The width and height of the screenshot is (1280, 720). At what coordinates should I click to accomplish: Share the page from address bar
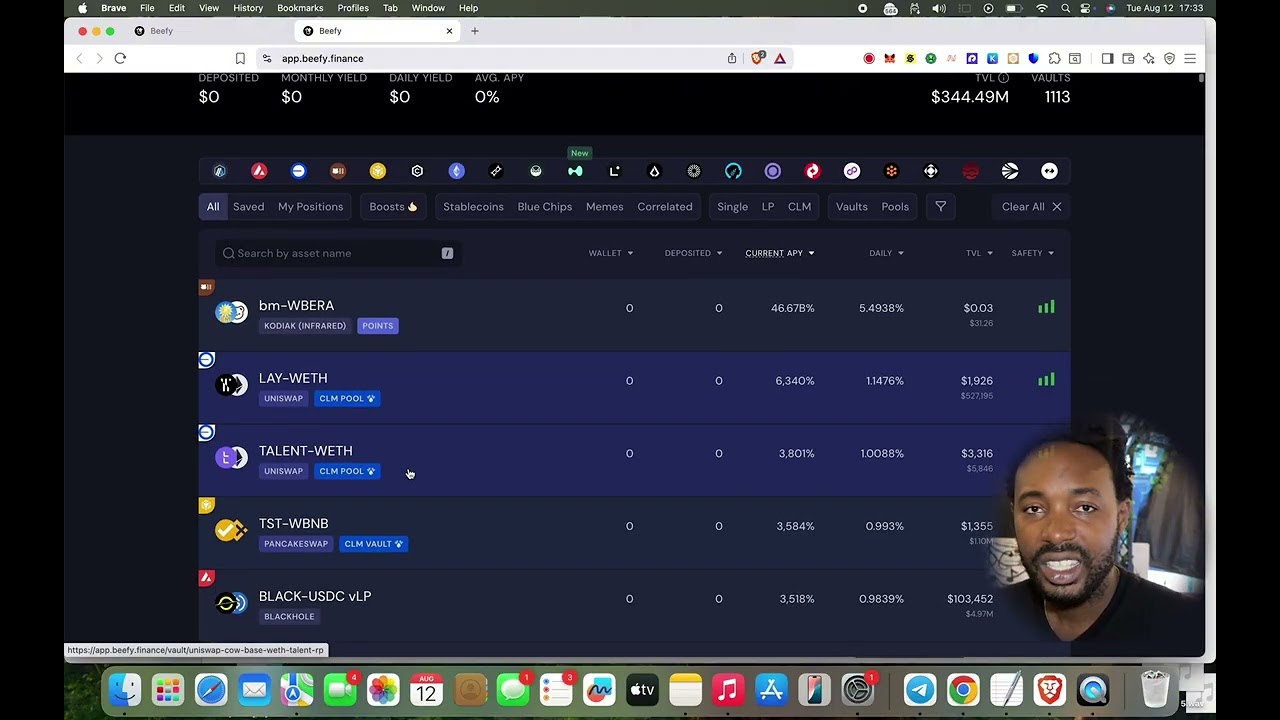pos(732,58)
